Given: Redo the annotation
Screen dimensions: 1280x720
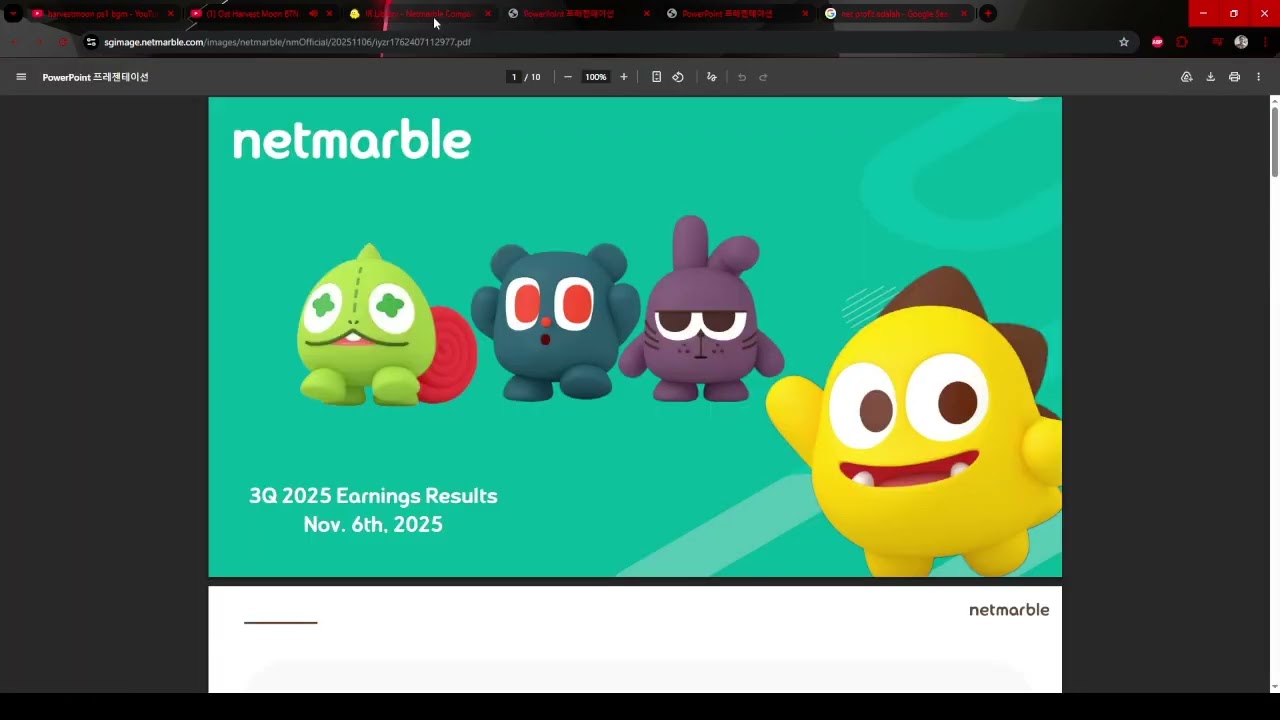Looking at the screenshot, I should click(x=763, y=77).
